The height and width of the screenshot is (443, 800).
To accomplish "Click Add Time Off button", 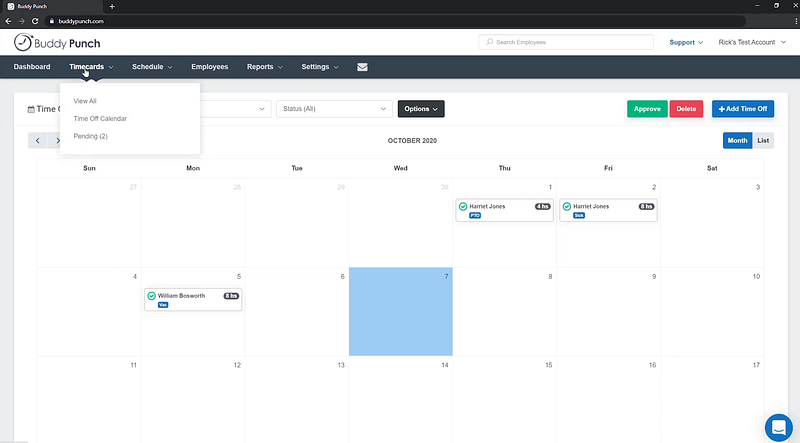I will pos(743,109).
